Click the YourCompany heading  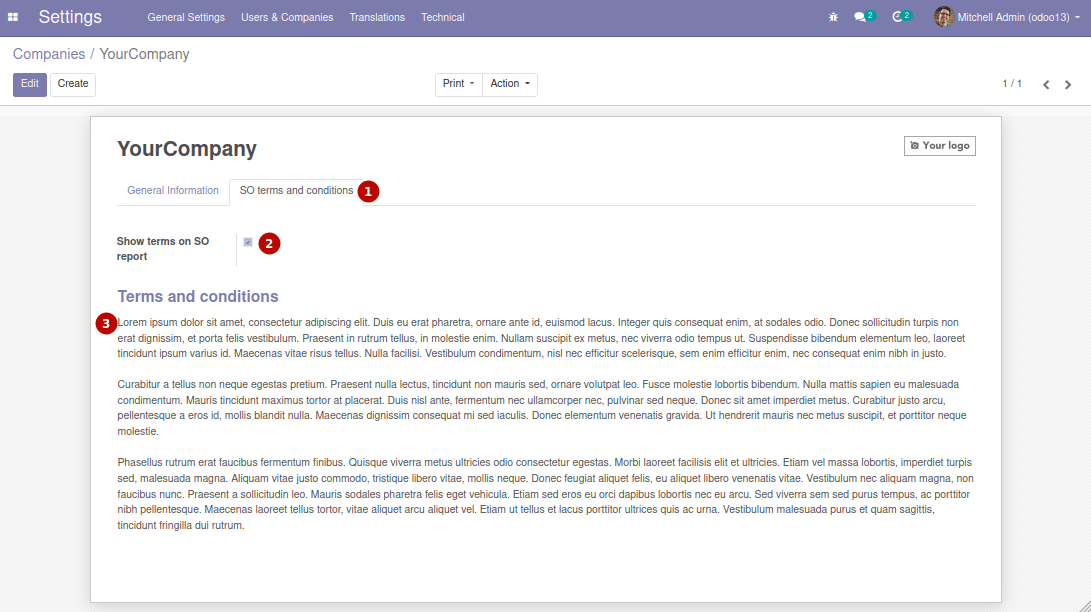[x=186, y=149]
